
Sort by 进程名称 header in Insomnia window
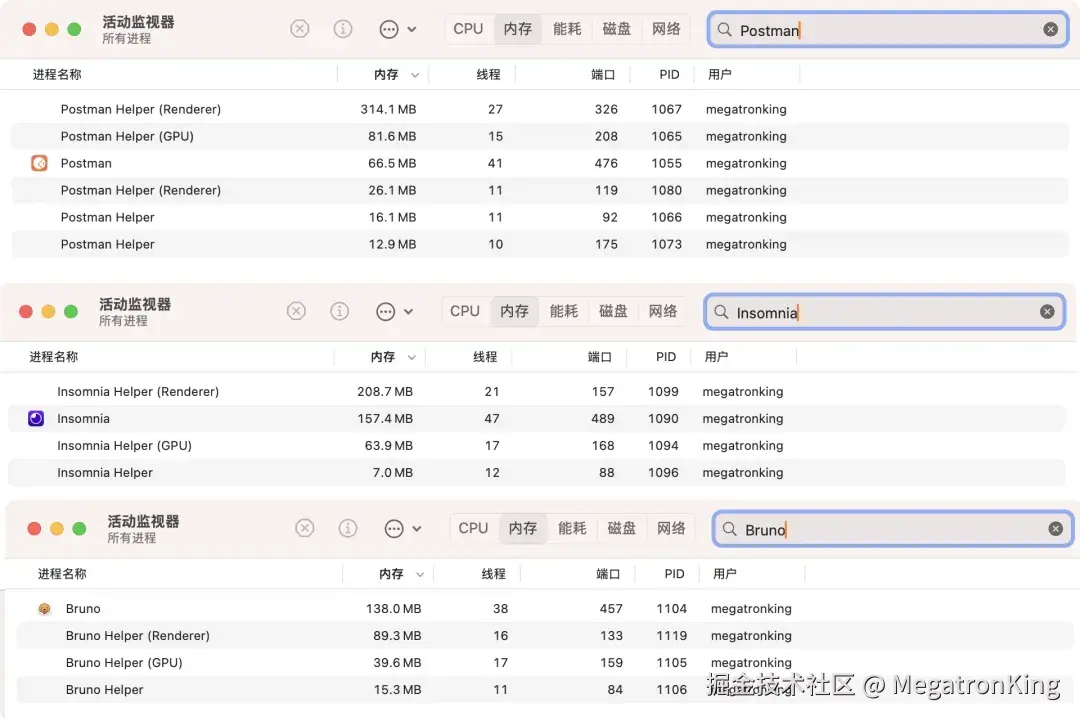54,357
